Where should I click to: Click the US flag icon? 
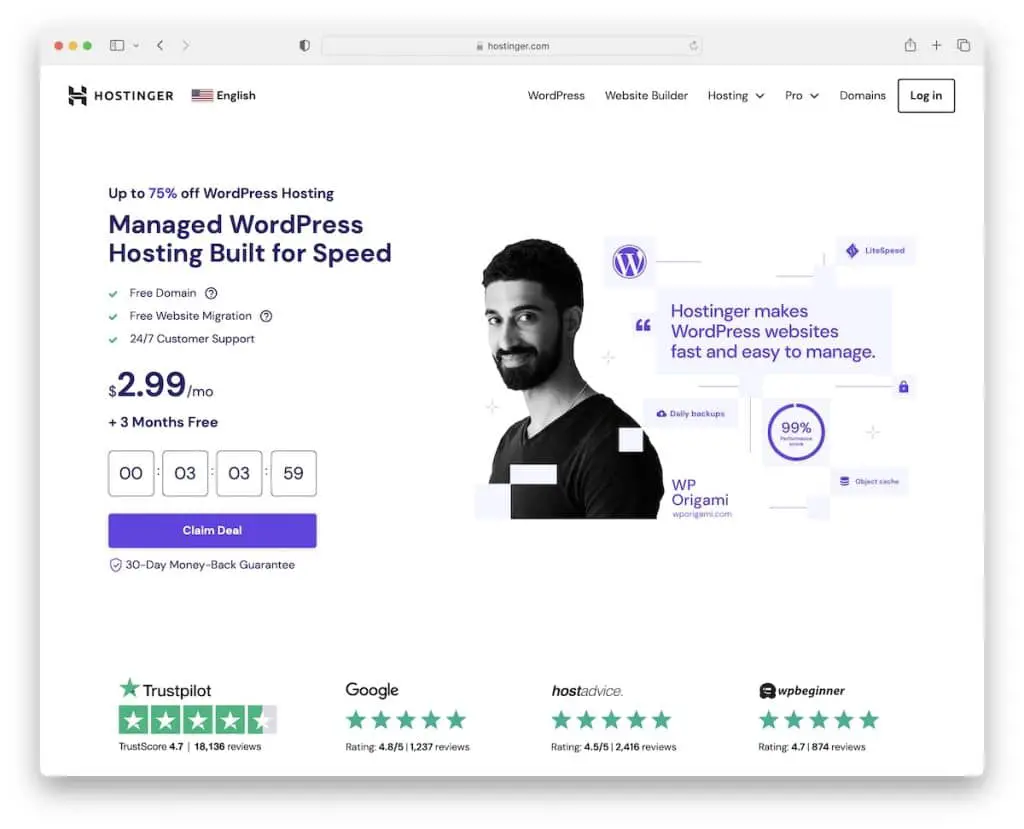pyautogui.click(x=202, y=95)
